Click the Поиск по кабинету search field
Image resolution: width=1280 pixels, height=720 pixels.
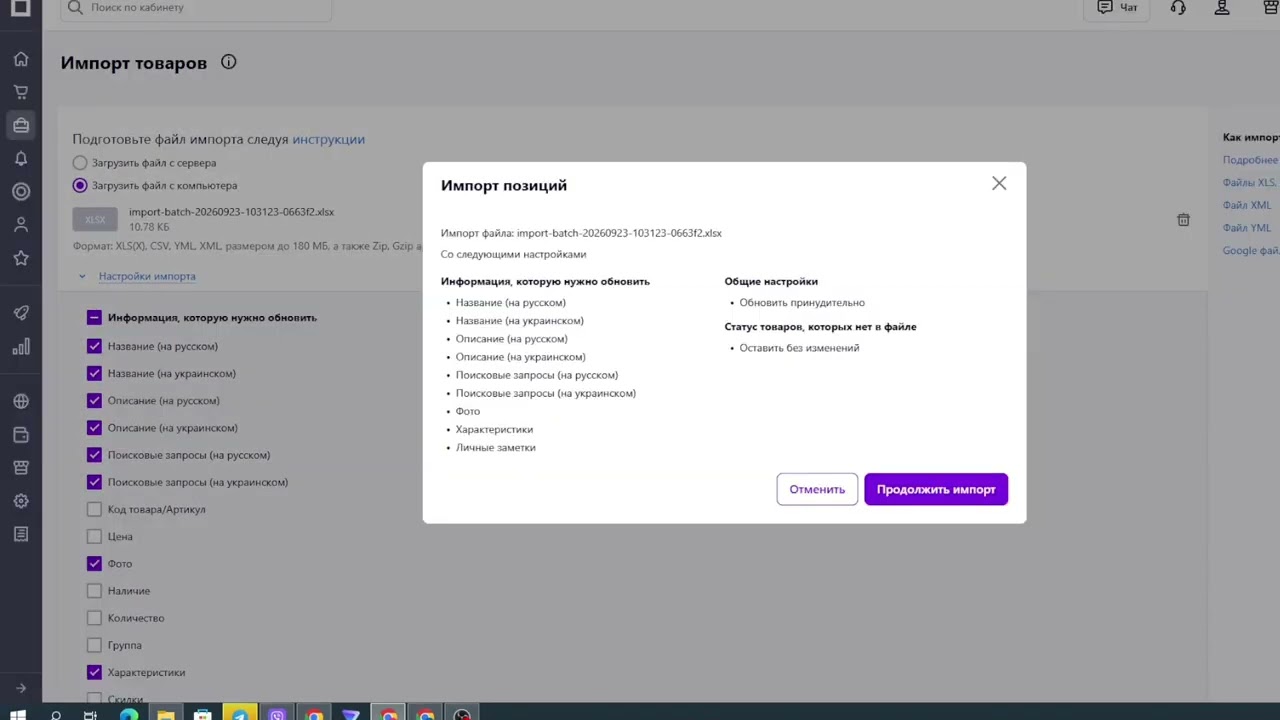[196, 9]
